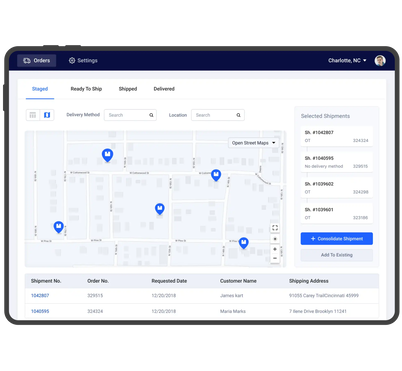Image resolution: width=402 pixels, height=371 pixels.
Task: Open shipment link 1042807
Action: [x=40, y=296]
